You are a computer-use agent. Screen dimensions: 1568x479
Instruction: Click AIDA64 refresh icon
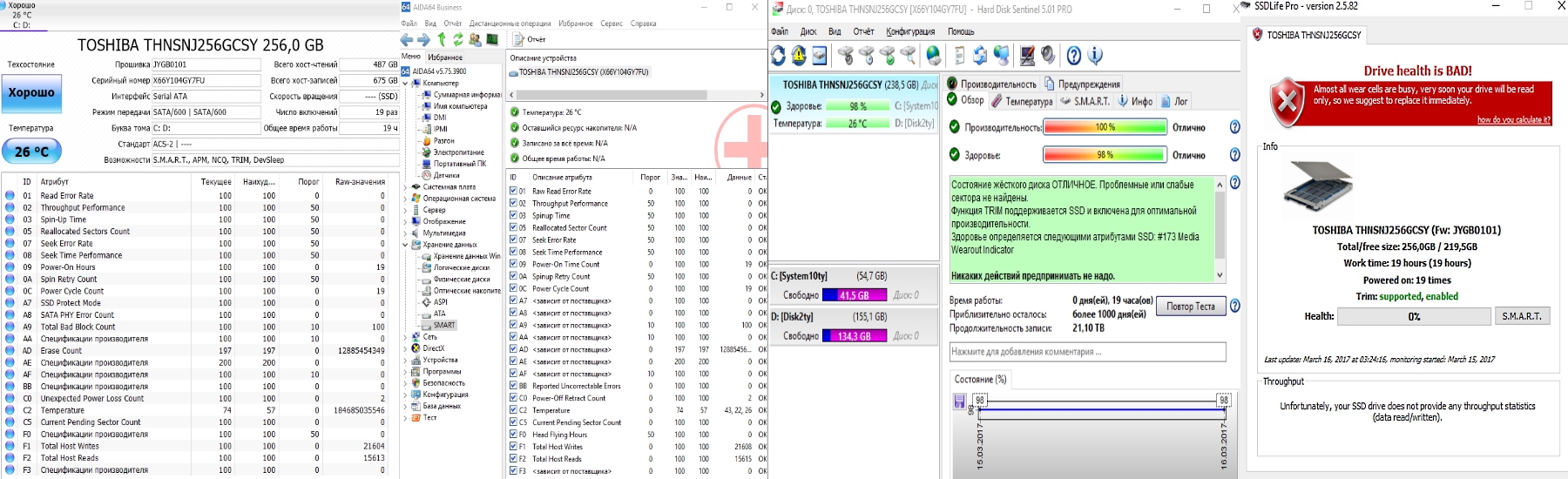[457, 40]
